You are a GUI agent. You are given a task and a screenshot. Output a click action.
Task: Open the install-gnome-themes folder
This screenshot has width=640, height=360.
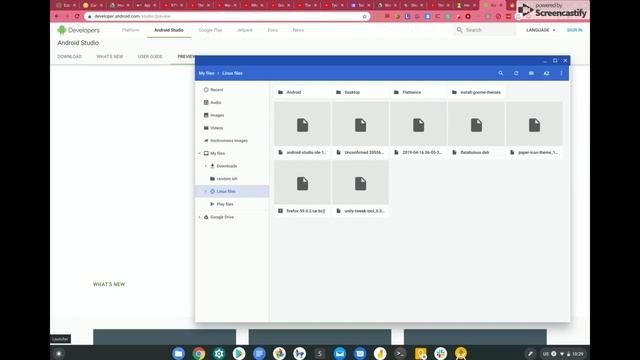[476, 92]
